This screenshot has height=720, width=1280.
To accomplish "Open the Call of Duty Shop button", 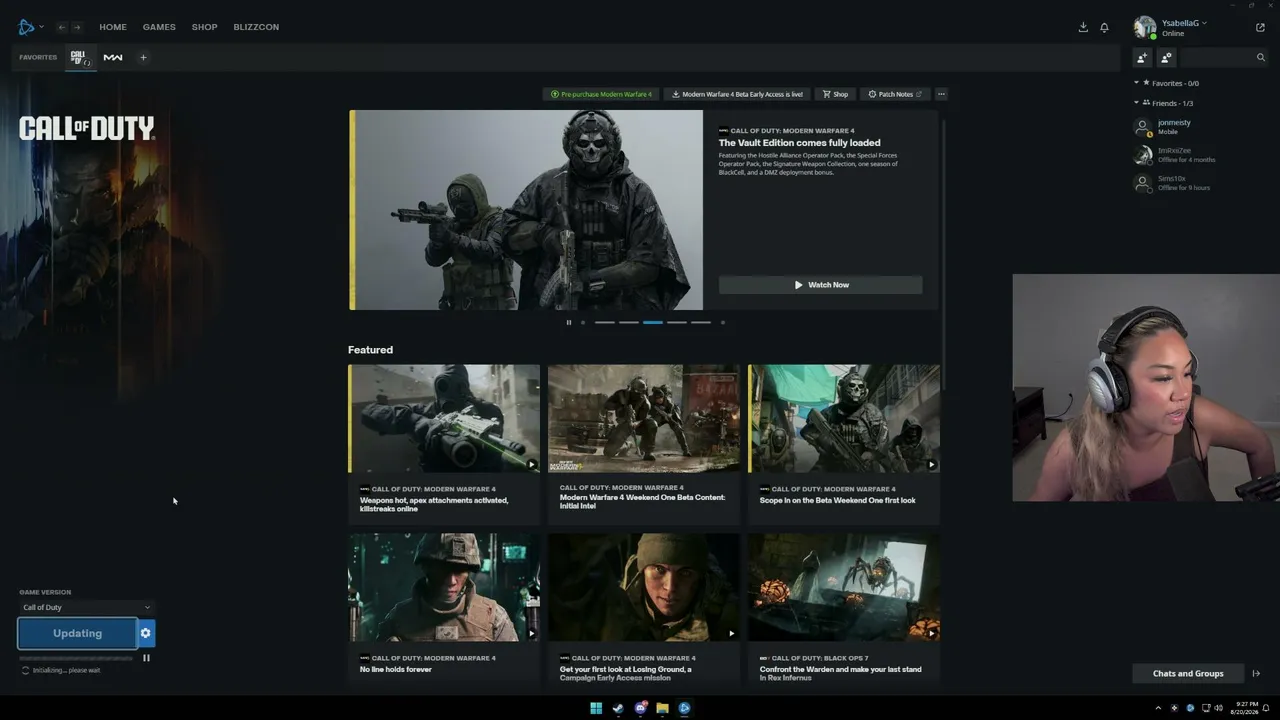I will tap(835, 94).
